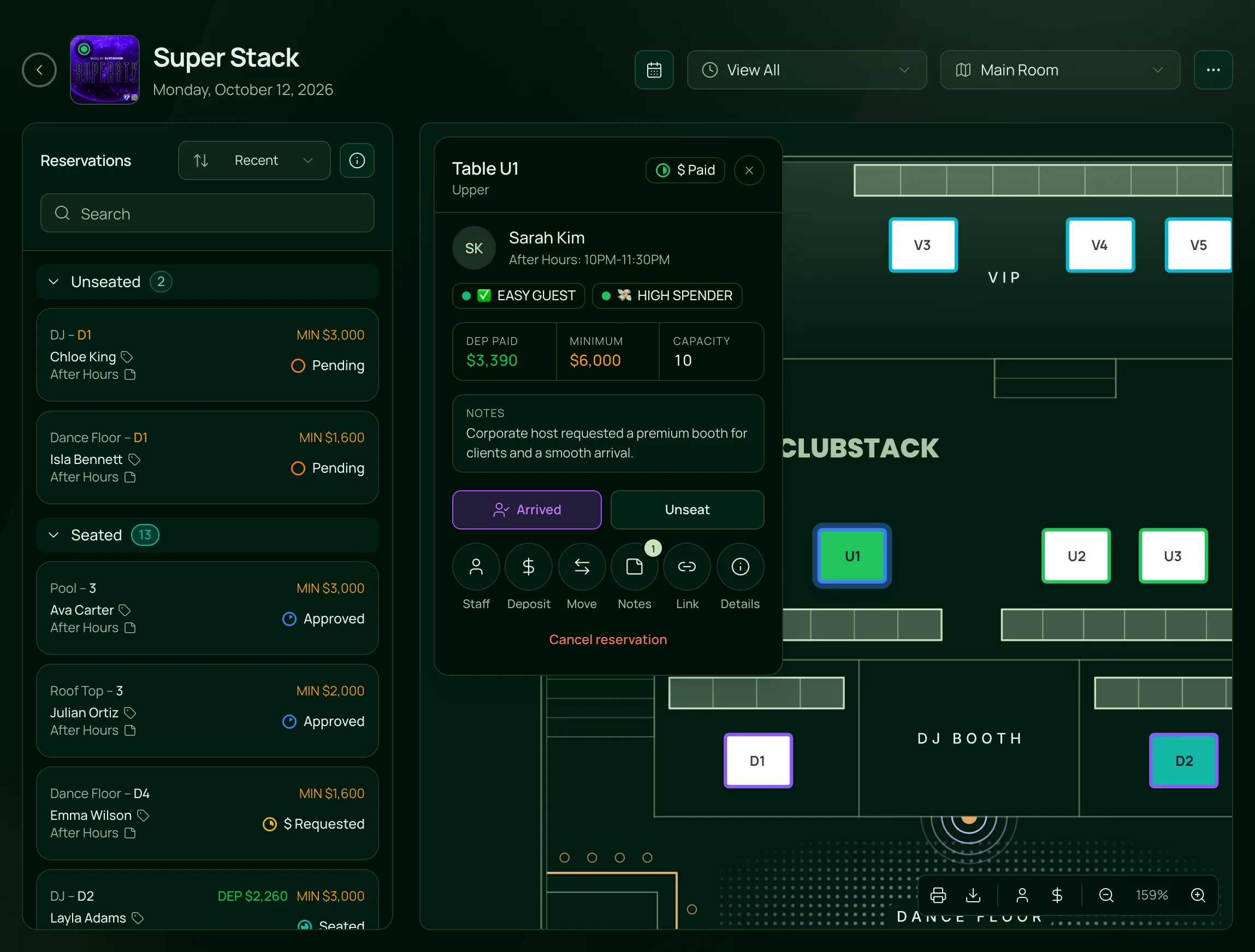Click the note icon on Julian Ortiz's After Hours
The height and width of the screenshot is (952, 1255).
point(130,731)
